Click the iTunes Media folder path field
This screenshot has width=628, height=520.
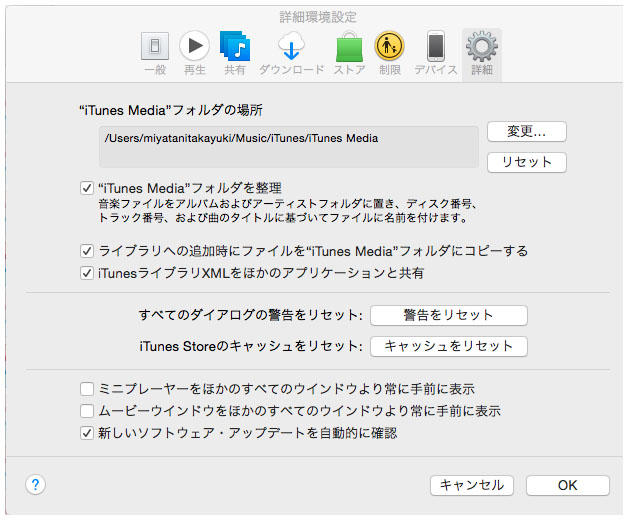pyautogui.click(x=288, y=147)
